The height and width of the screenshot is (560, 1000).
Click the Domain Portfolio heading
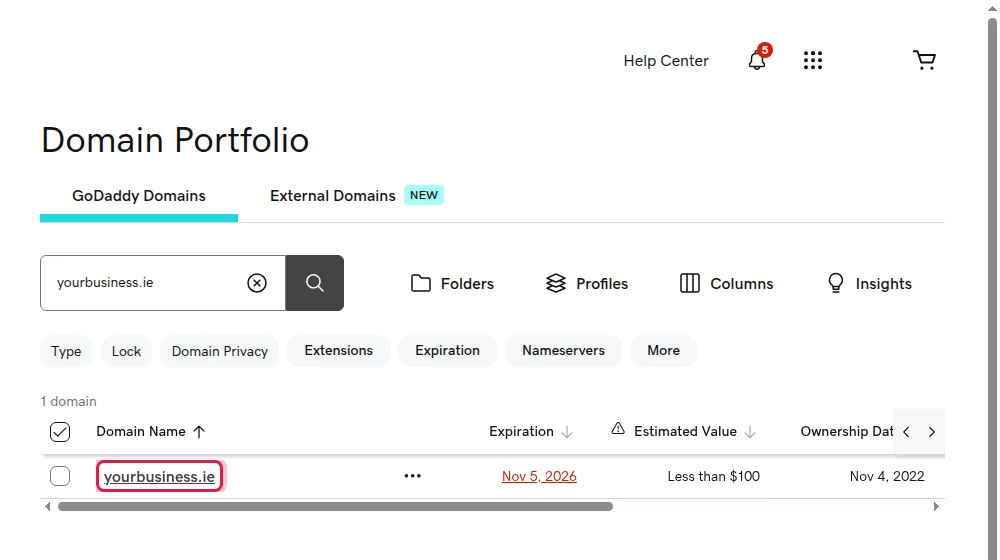coord(175,140)
